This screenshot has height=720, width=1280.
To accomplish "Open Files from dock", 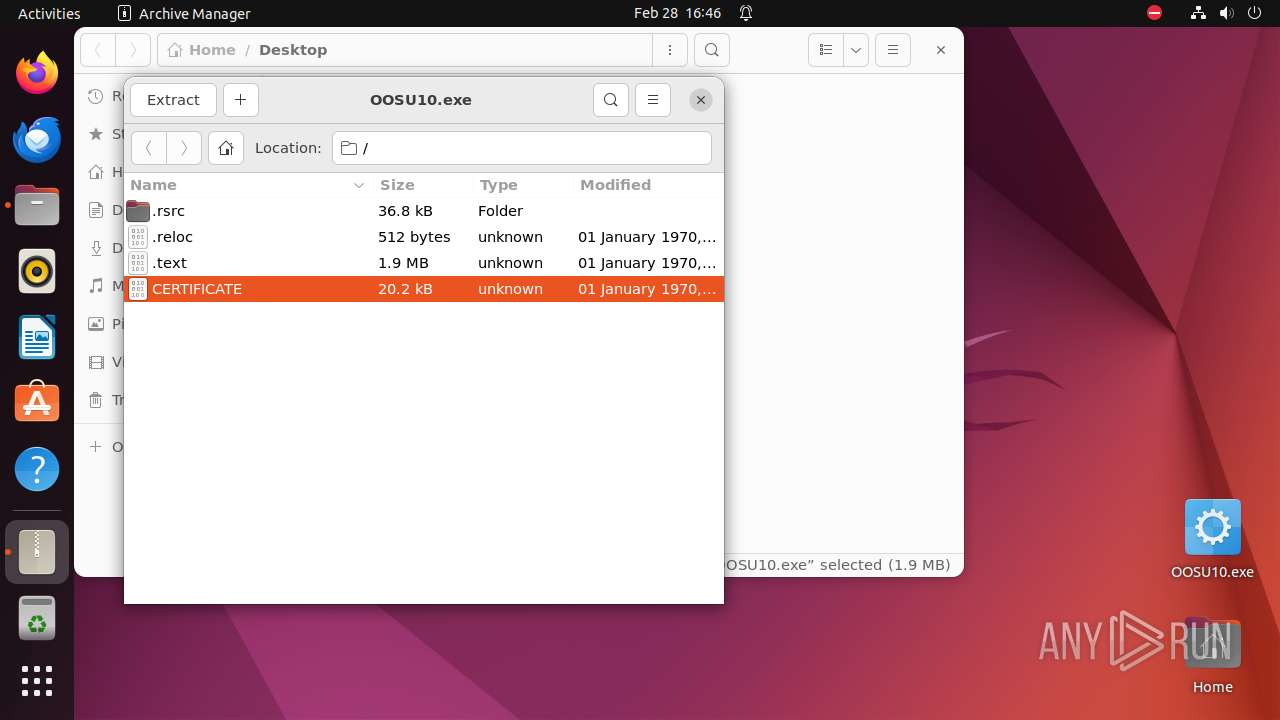I will pyautogui.click(x=37, y=205).
